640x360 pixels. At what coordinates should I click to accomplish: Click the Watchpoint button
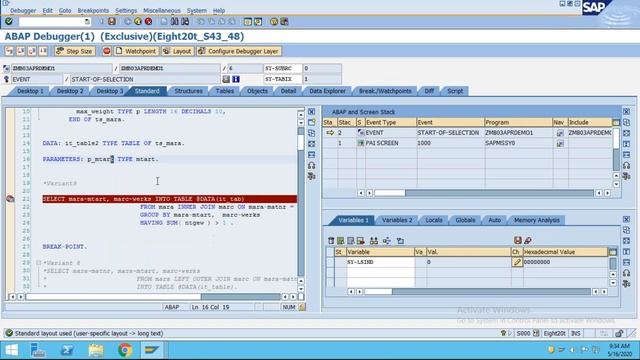point(136,51)
